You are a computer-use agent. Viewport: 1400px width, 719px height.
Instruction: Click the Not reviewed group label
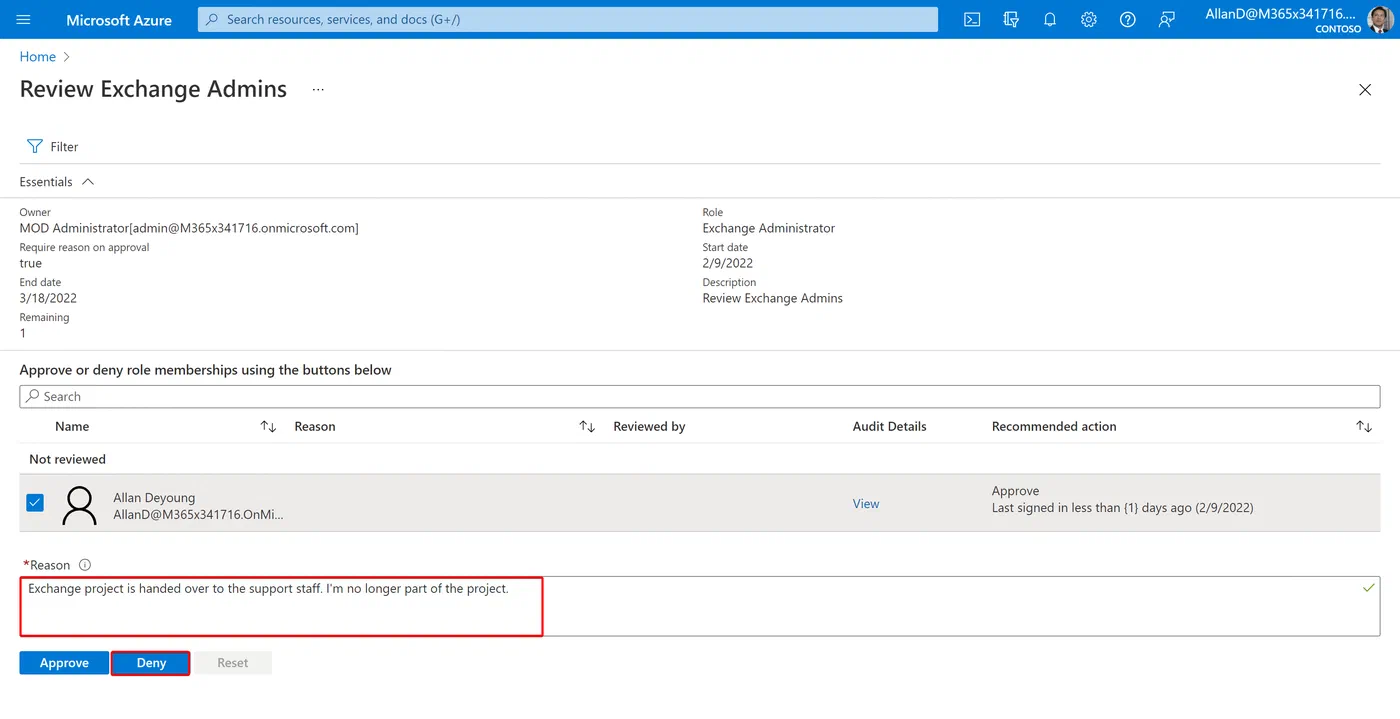click(x=67, y=459)
